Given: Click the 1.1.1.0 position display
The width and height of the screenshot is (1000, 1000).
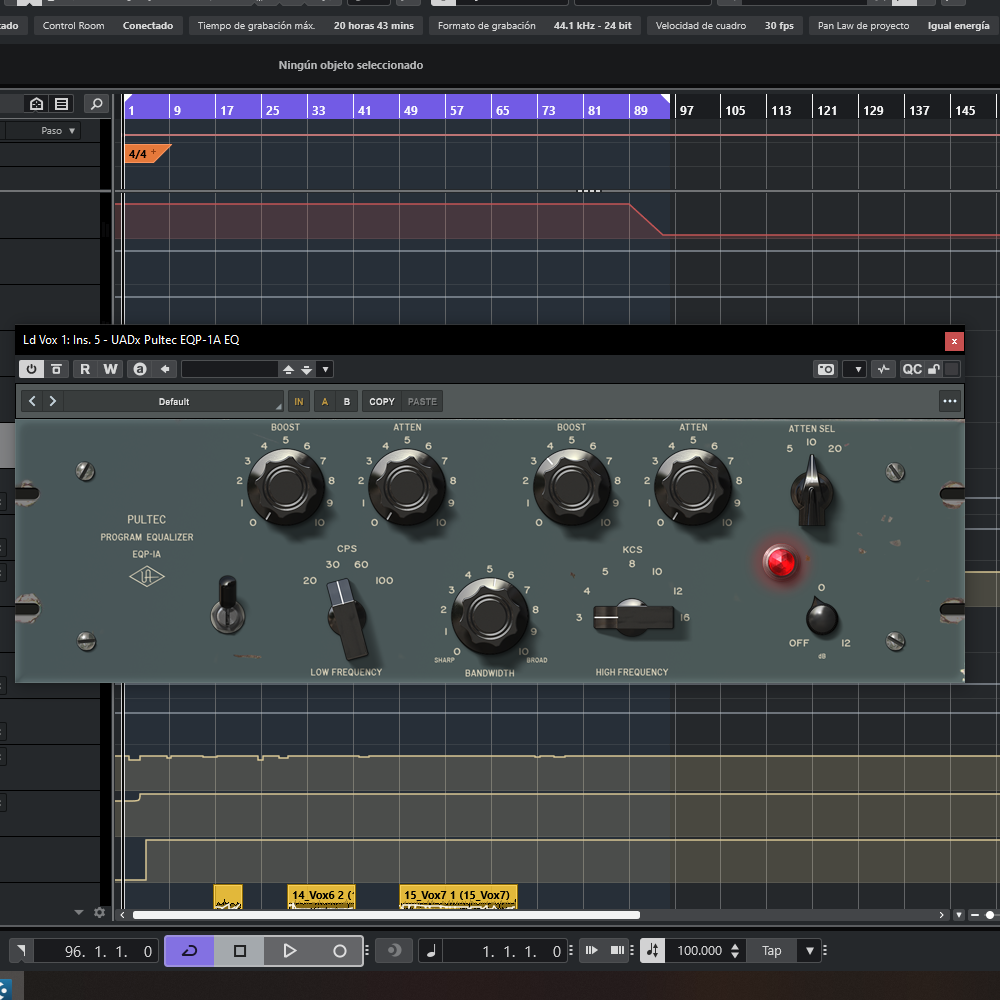Looking at the screenshot, I should pos(504,952).
